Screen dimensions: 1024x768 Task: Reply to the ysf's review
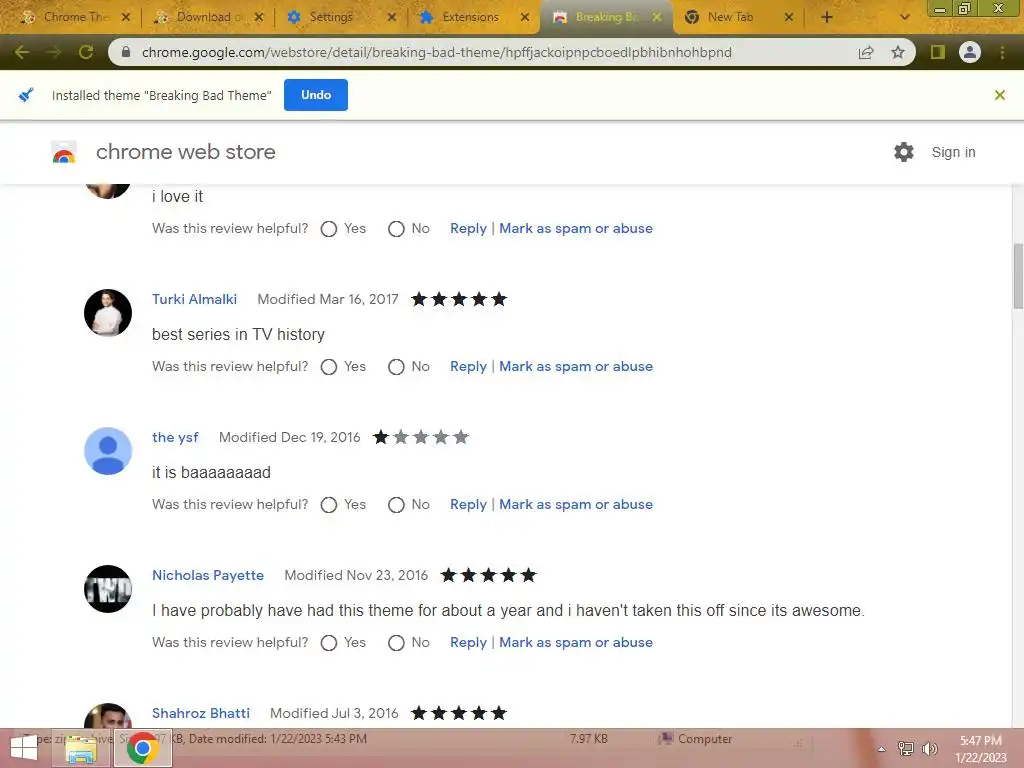468,504
